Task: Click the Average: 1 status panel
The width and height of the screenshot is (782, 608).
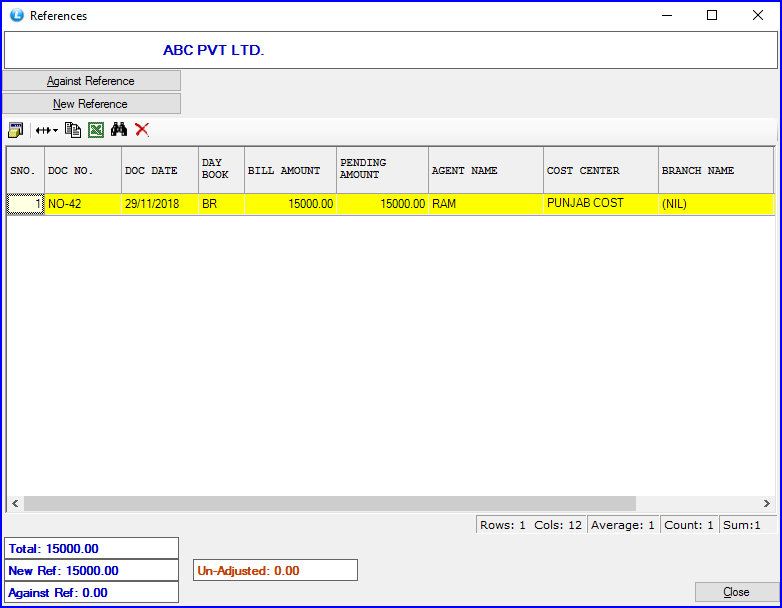Action: 623,525
